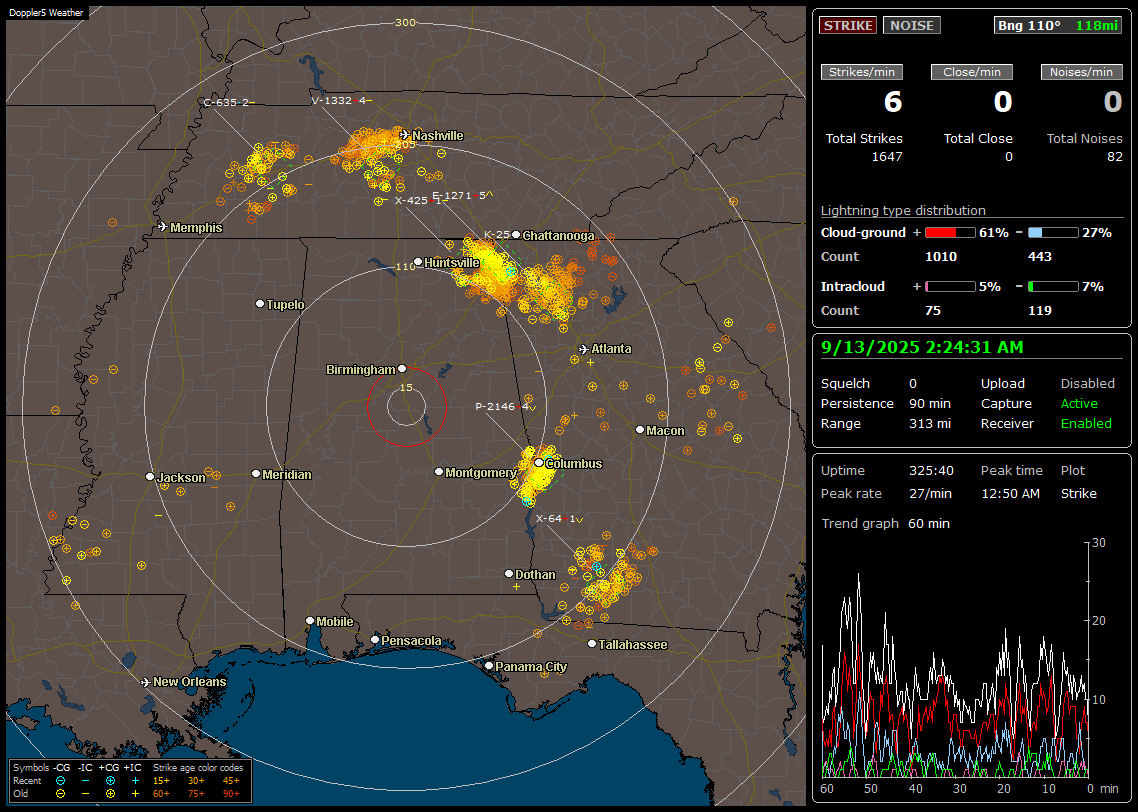1138x812 pixels.
Task: Click the storm cell label K-25
Action: (497, 234)
